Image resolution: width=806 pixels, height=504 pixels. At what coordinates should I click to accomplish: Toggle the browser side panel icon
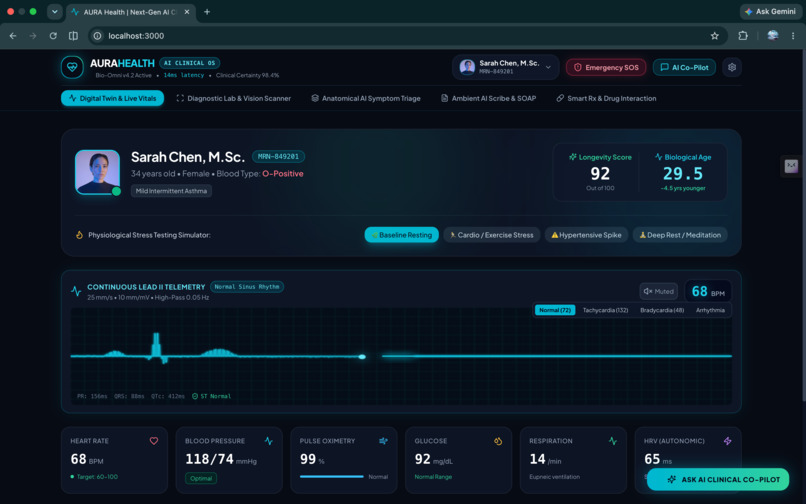click(x=73, y=35)
